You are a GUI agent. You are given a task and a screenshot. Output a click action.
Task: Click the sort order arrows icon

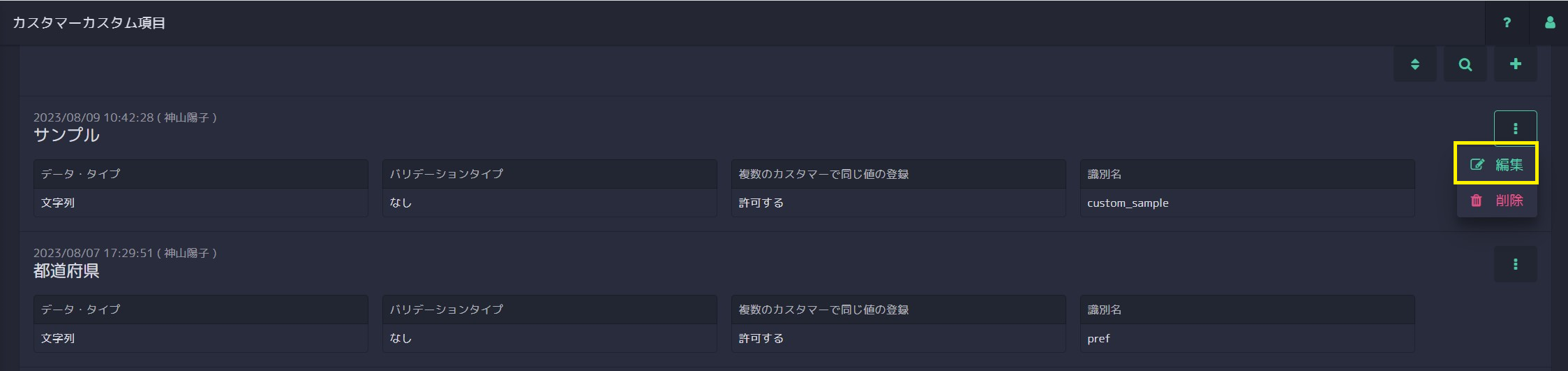coord(1415,64)
